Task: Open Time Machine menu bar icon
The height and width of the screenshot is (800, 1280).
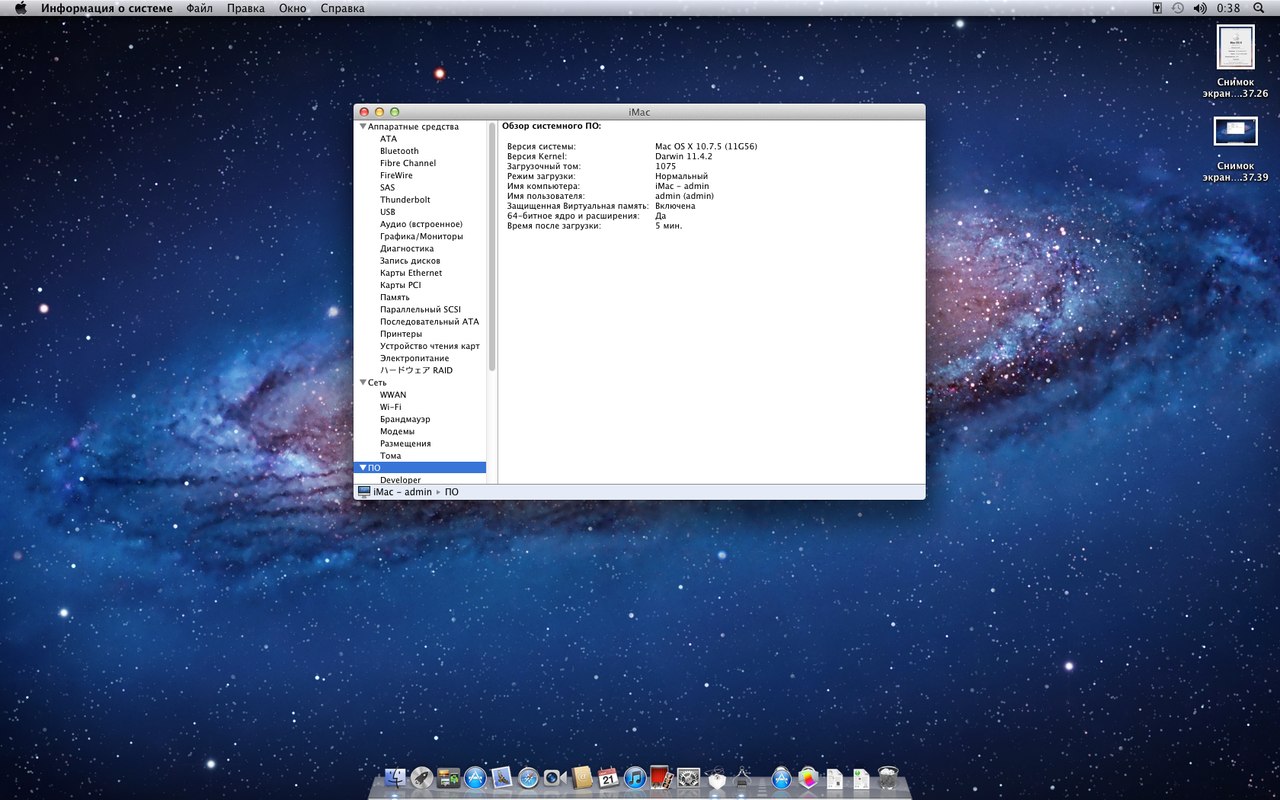Action: 1178,8
